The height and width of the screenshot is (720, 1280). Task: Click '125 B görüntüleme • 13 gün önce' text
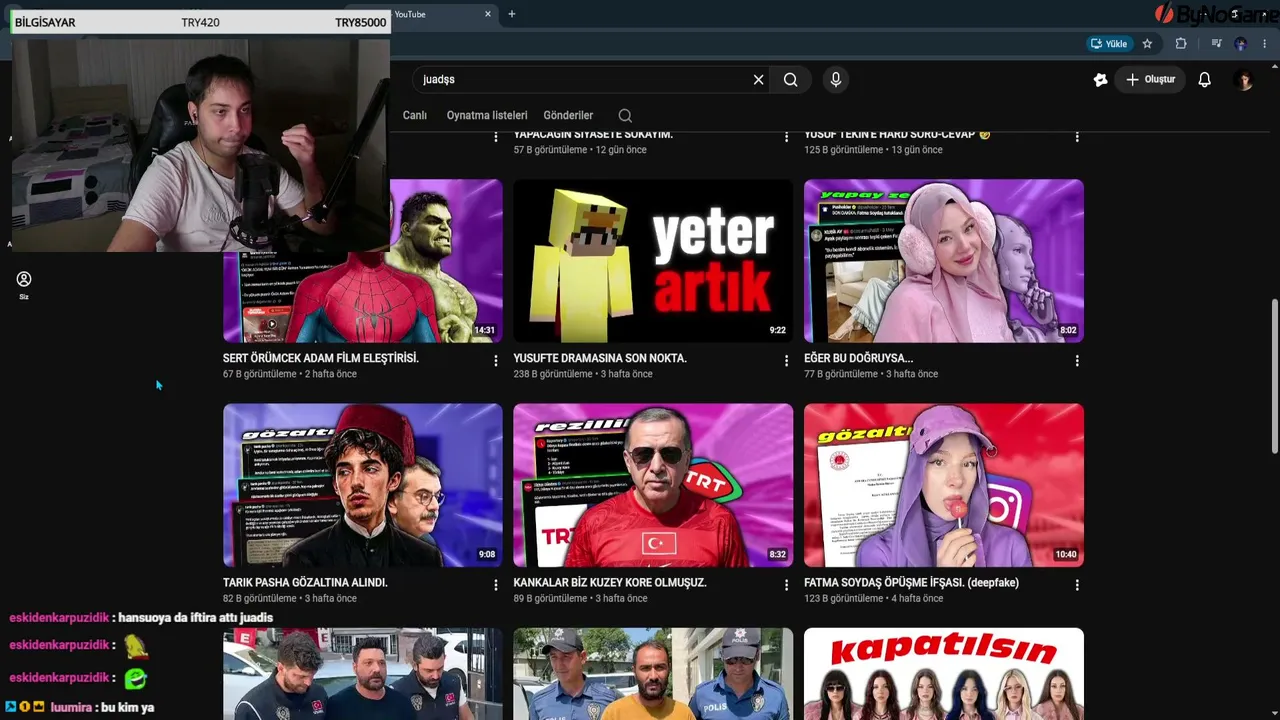point(874,150)
